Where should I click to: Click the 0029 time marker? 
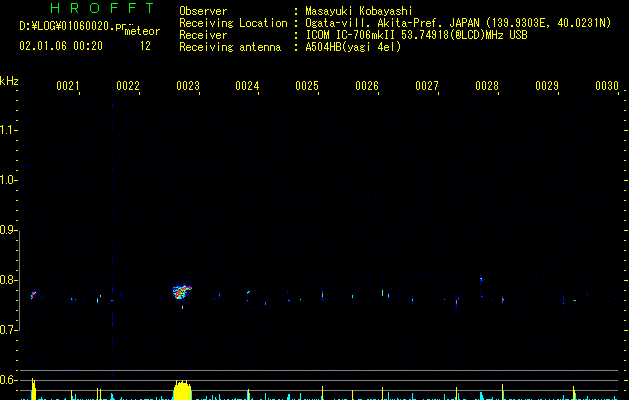(x=547, y=86)
